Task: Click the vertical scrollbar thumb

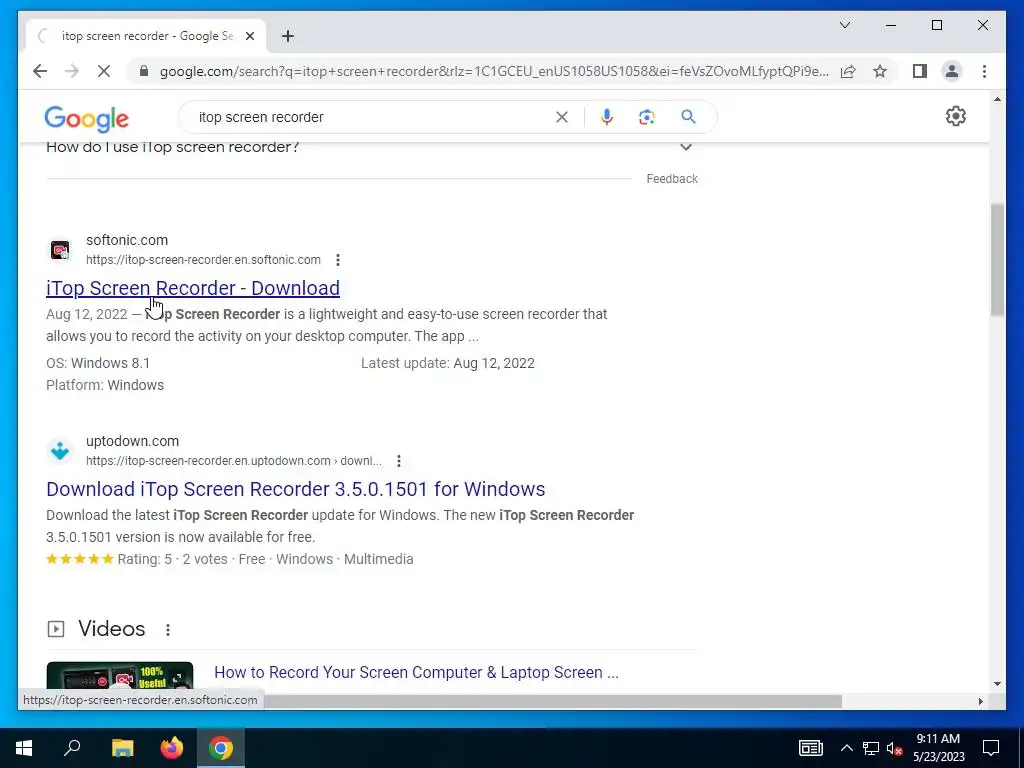Action: tap(997, 260)
